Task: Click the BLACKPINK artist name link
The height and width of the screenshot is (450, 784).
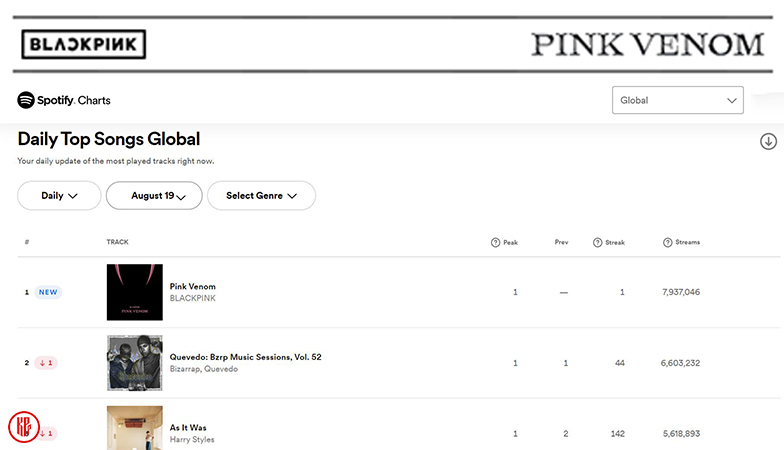Action: coord(193,298)
